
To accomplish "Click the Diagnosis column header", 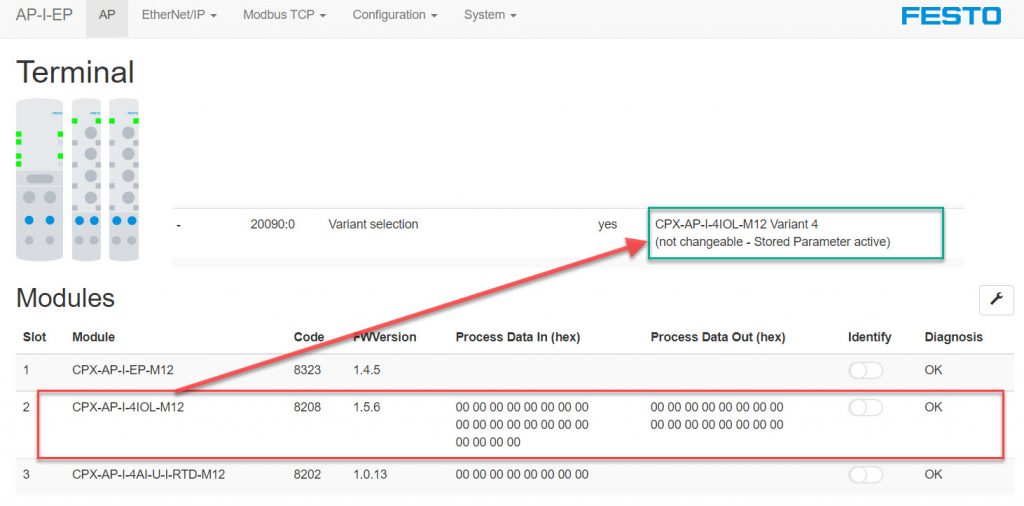I will tap(953, 338).
